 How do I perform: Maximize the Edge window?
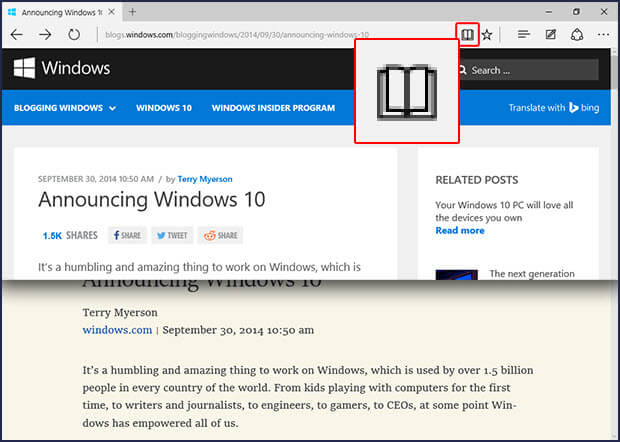[576, 12]
